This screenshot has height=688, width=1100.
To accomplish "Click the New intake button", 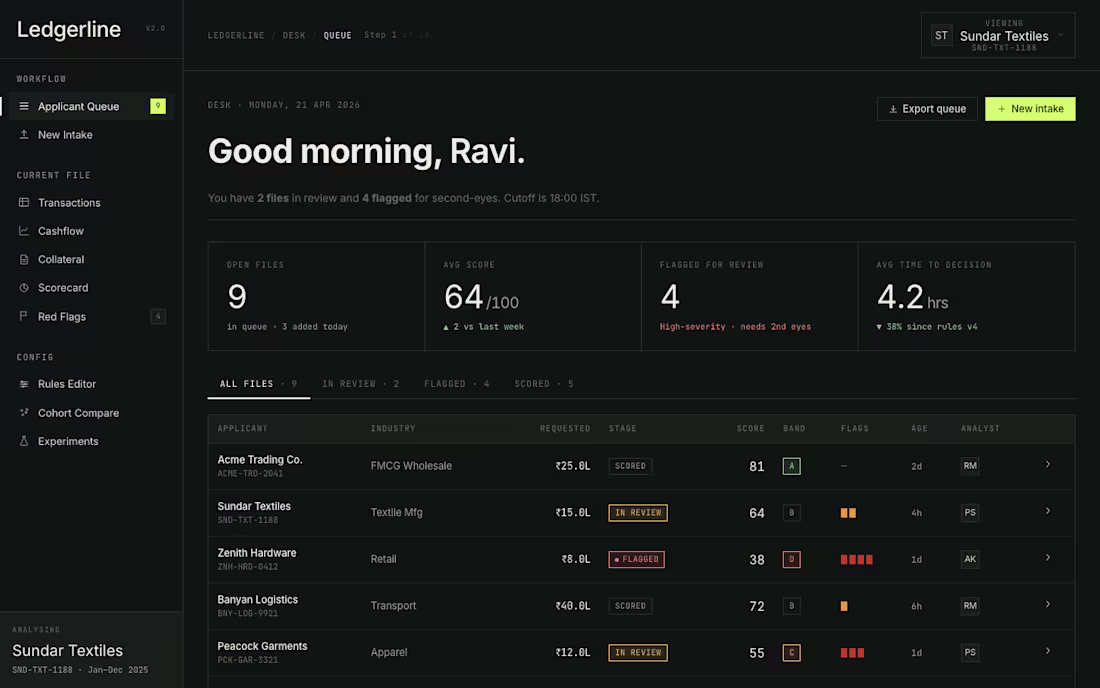I will point(1030,109).
